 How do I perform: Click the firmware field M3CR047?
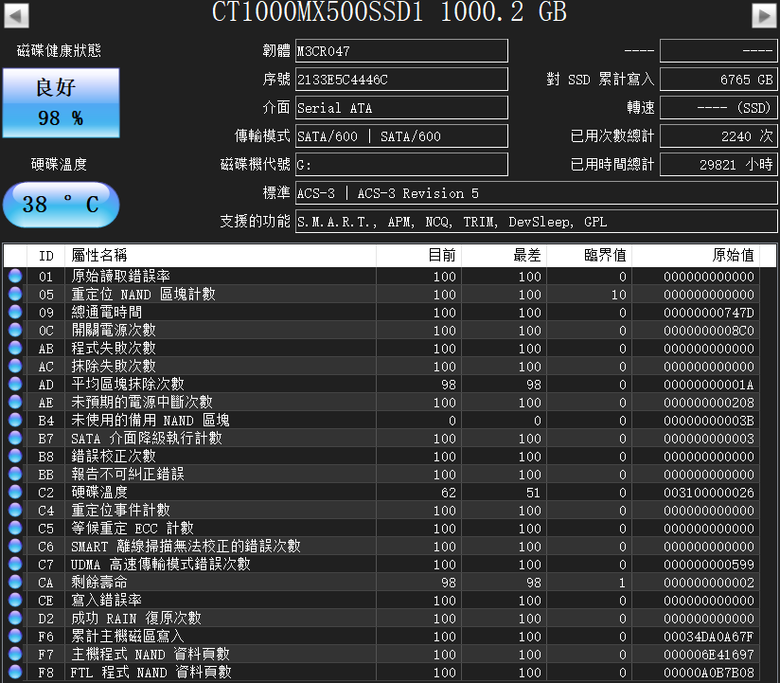point(401,51)
